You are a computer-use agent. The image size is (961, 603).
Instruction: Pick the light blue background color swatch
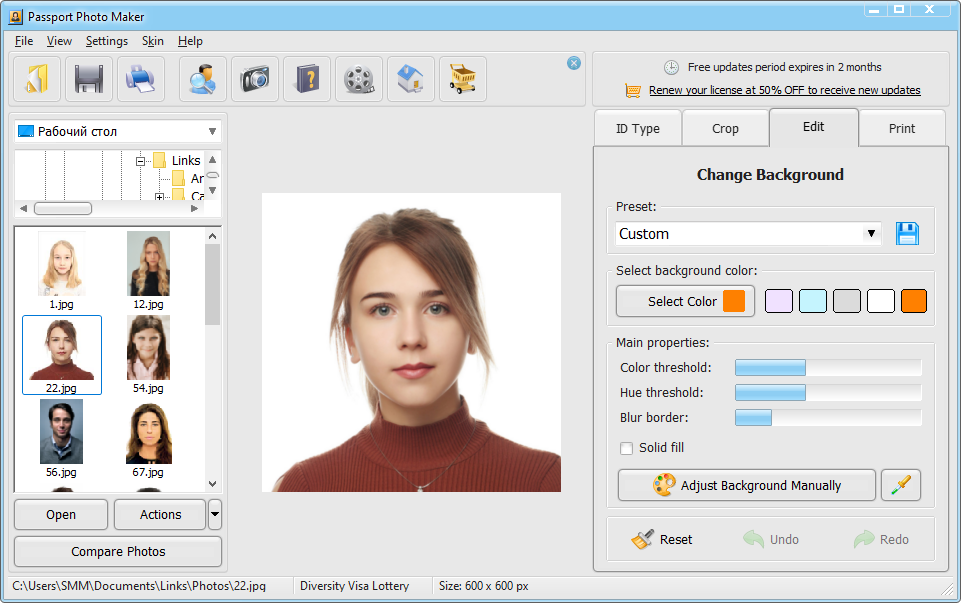[x=813, y=301]
